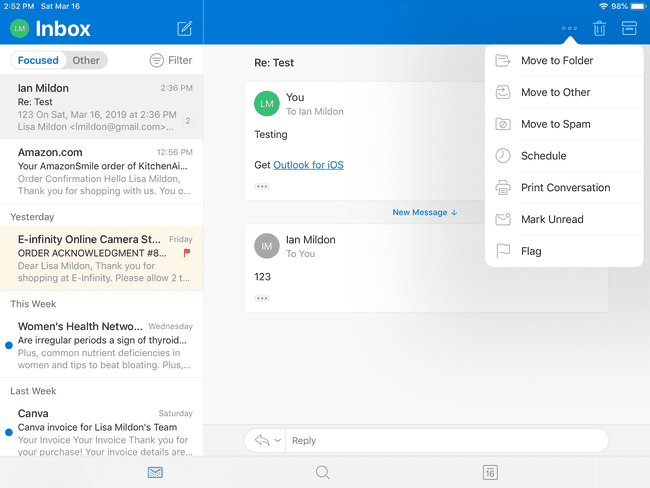Screen dimensions: 650x488
Task: Tap the IM avatar in Ian Mildon's message
Action: [x=267, y=246]
